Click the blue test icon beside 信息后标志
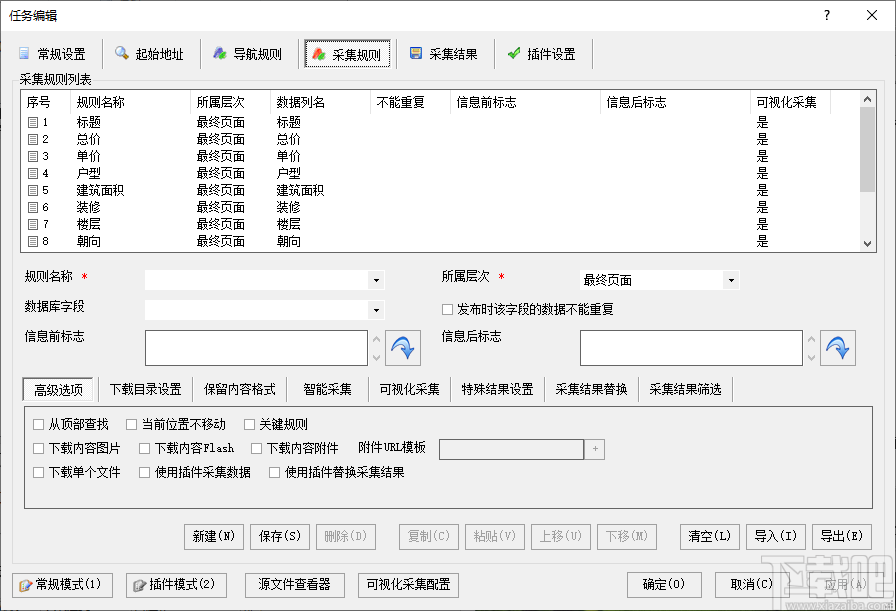Image resolution: width=896 pixels, height=611 pixels. [x=838, y=348]
